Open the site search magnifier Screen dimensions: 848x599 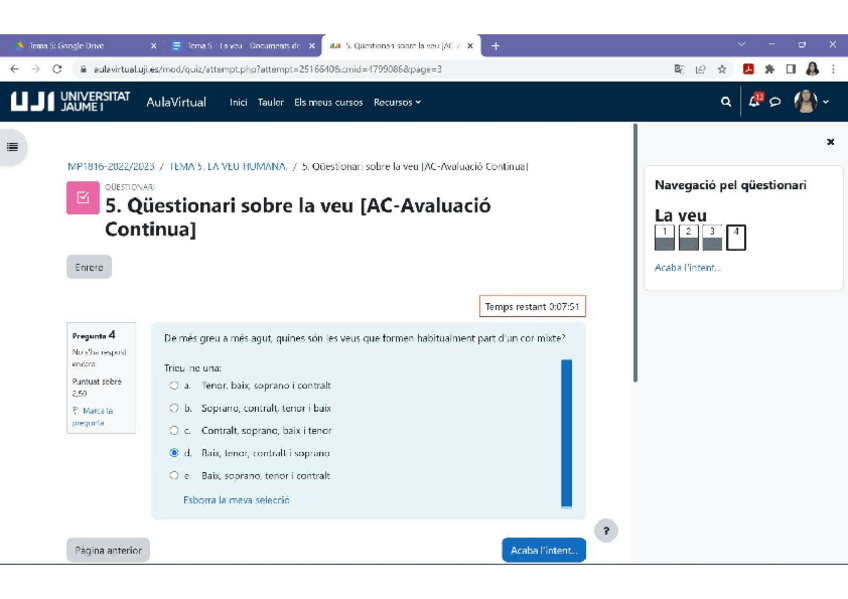tap(726, 102)
